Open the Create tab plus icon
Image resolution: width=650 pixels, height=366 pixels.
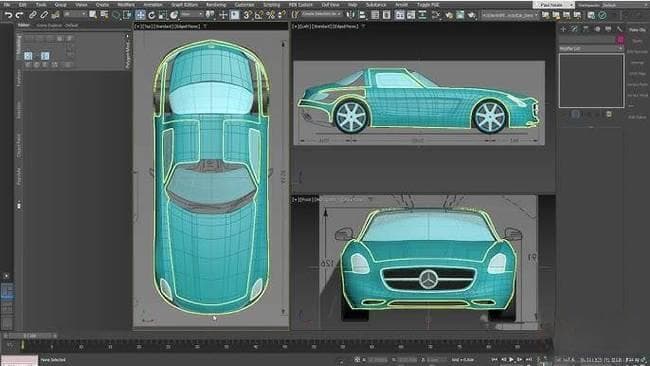click(563, 29)
